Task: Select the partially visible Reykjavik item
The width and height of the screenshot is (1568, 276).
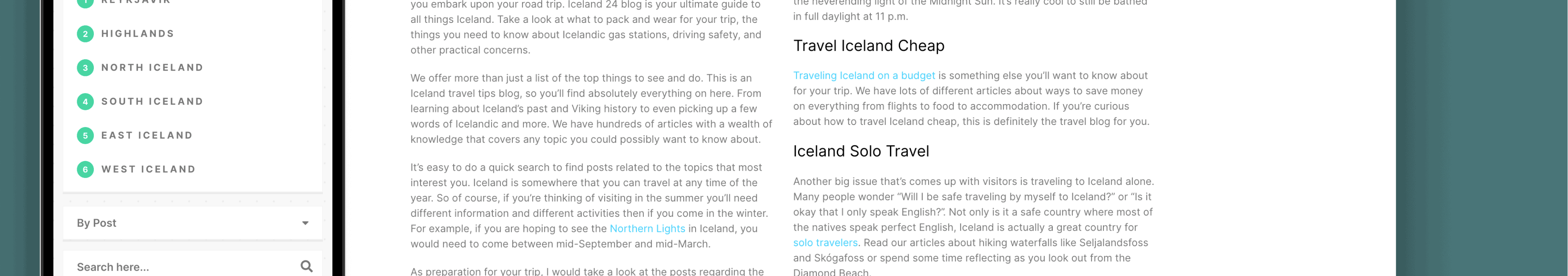Action: (x=135, y=2)
